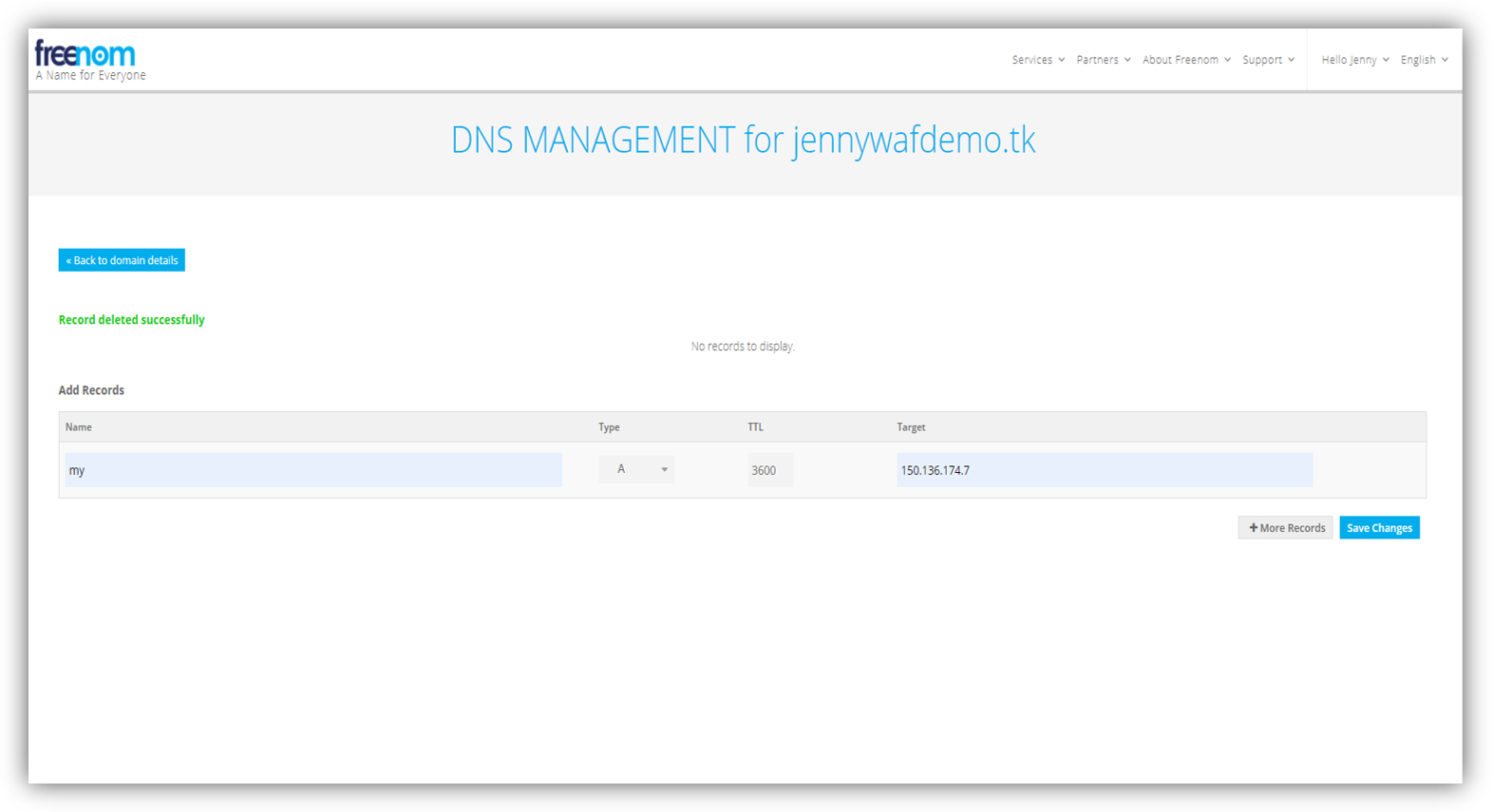Expand the chevron beside Support
Screen dimensions: 1494x812
(1291, 60)
